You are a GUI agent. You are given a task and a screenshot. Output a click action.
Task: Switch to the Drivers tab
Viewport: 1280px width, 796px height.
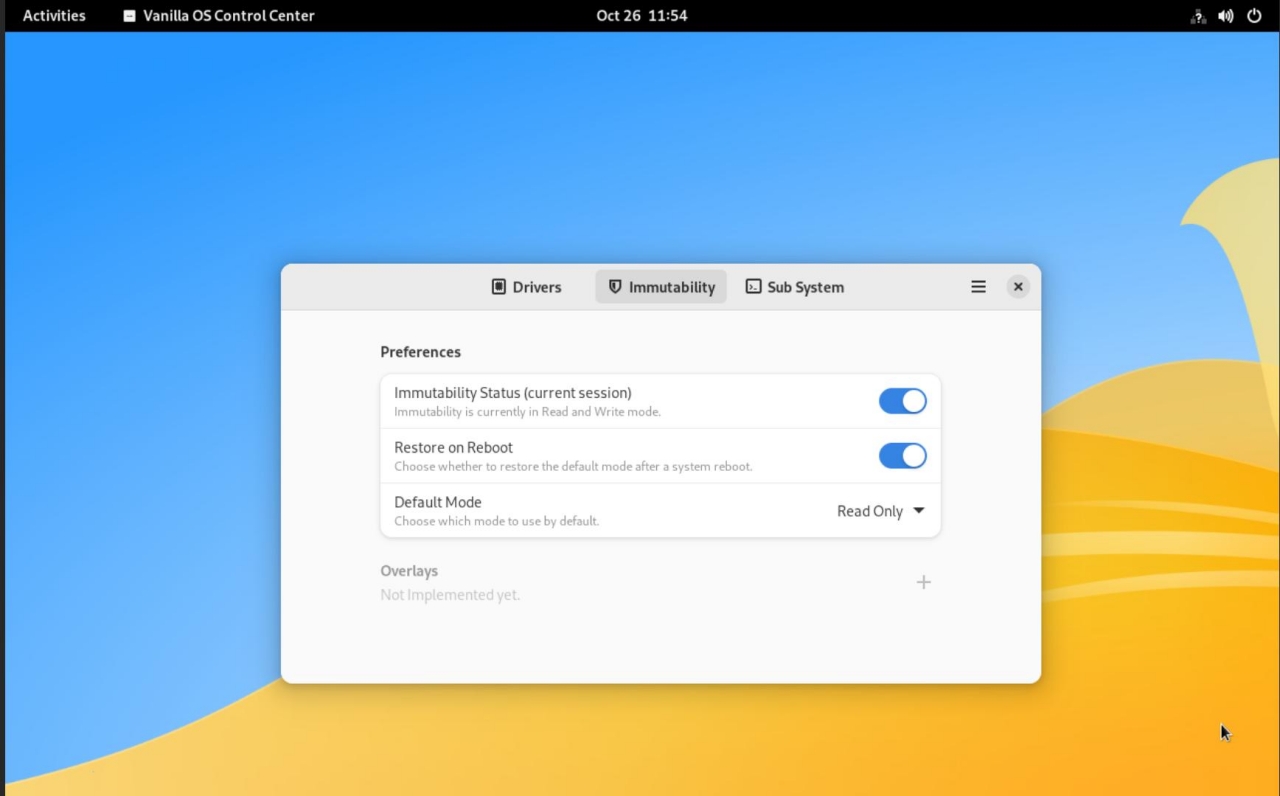pos(526,286)
